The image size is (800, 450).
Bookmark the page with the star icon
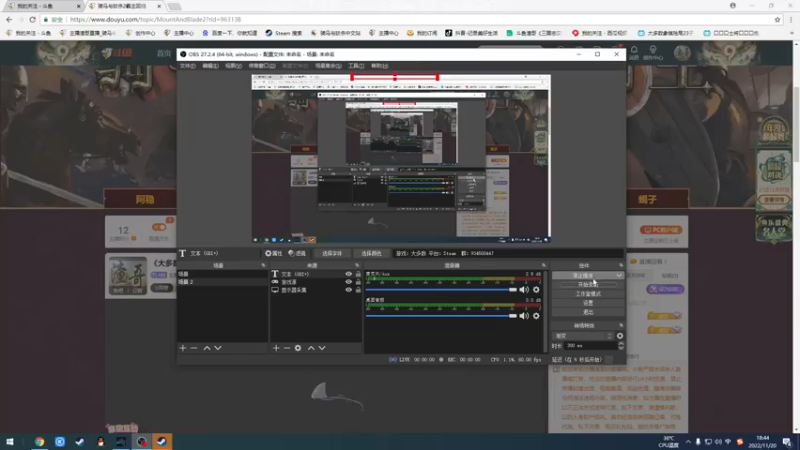pyautogui.click(x=778, y=19)
